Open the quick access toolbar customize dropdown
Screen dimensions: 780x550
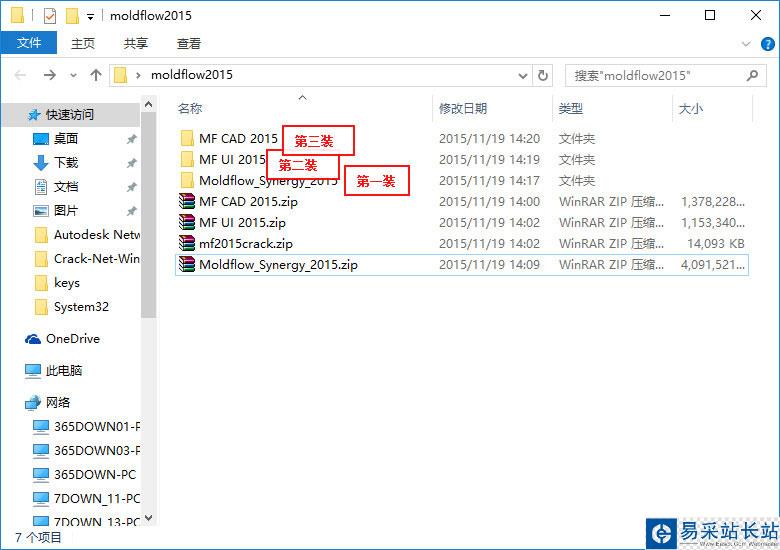click(x=91, y=17)
